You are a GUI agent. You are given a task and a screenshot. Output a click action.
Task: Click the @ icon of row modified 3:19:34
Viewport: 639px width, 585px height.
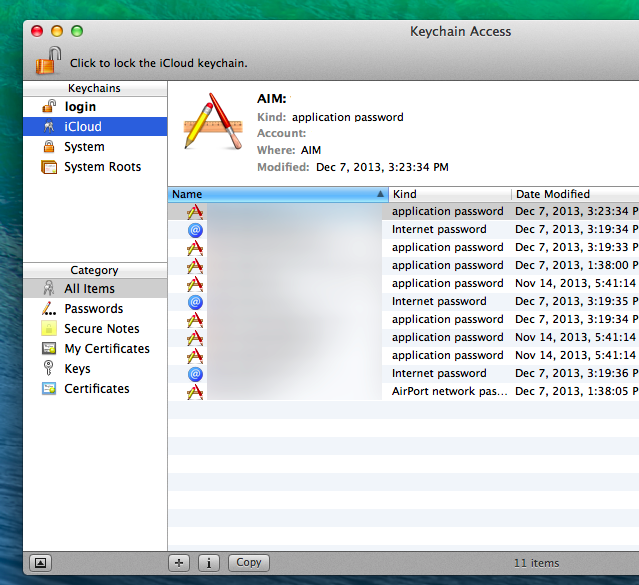196,230
